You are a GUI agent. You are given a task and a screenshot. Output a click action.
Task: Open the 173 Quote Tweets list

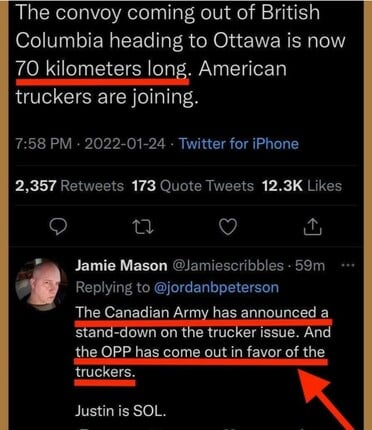(193, 186)
